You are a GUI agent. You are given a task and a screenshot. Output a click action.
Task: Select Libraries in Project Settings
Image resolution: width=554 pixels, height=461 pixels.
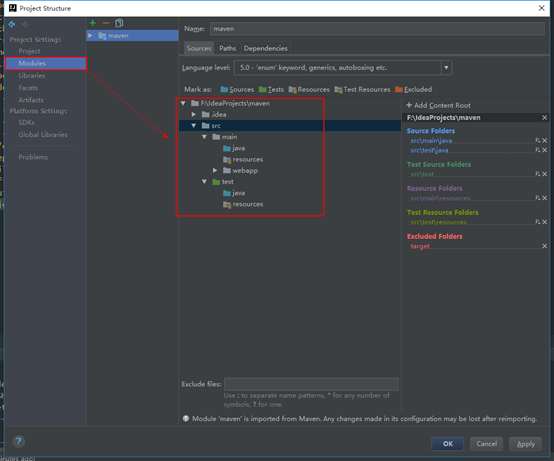click(32, 76)
